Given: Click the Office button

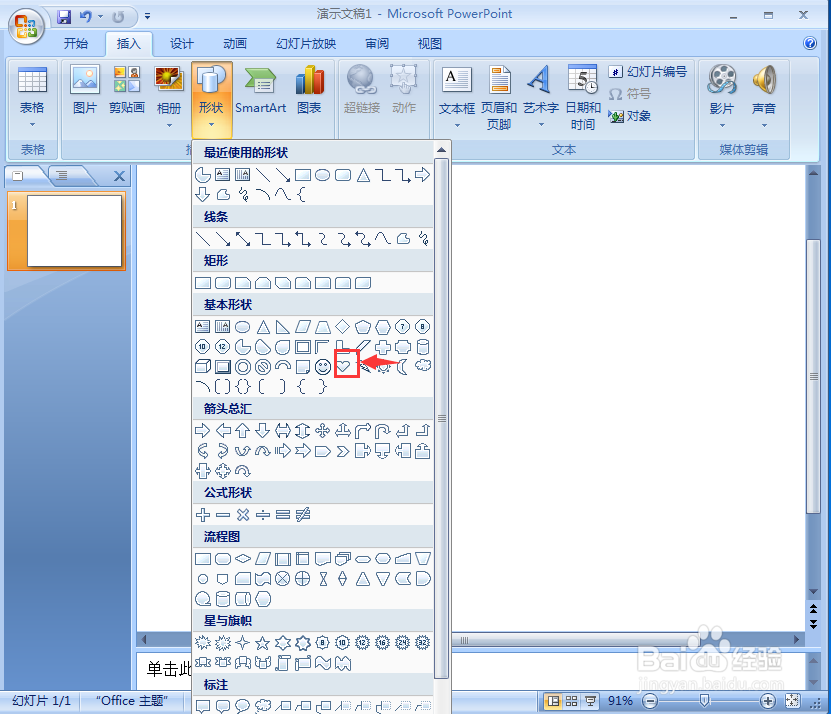Looking at the screenshot, I should 25,26.
